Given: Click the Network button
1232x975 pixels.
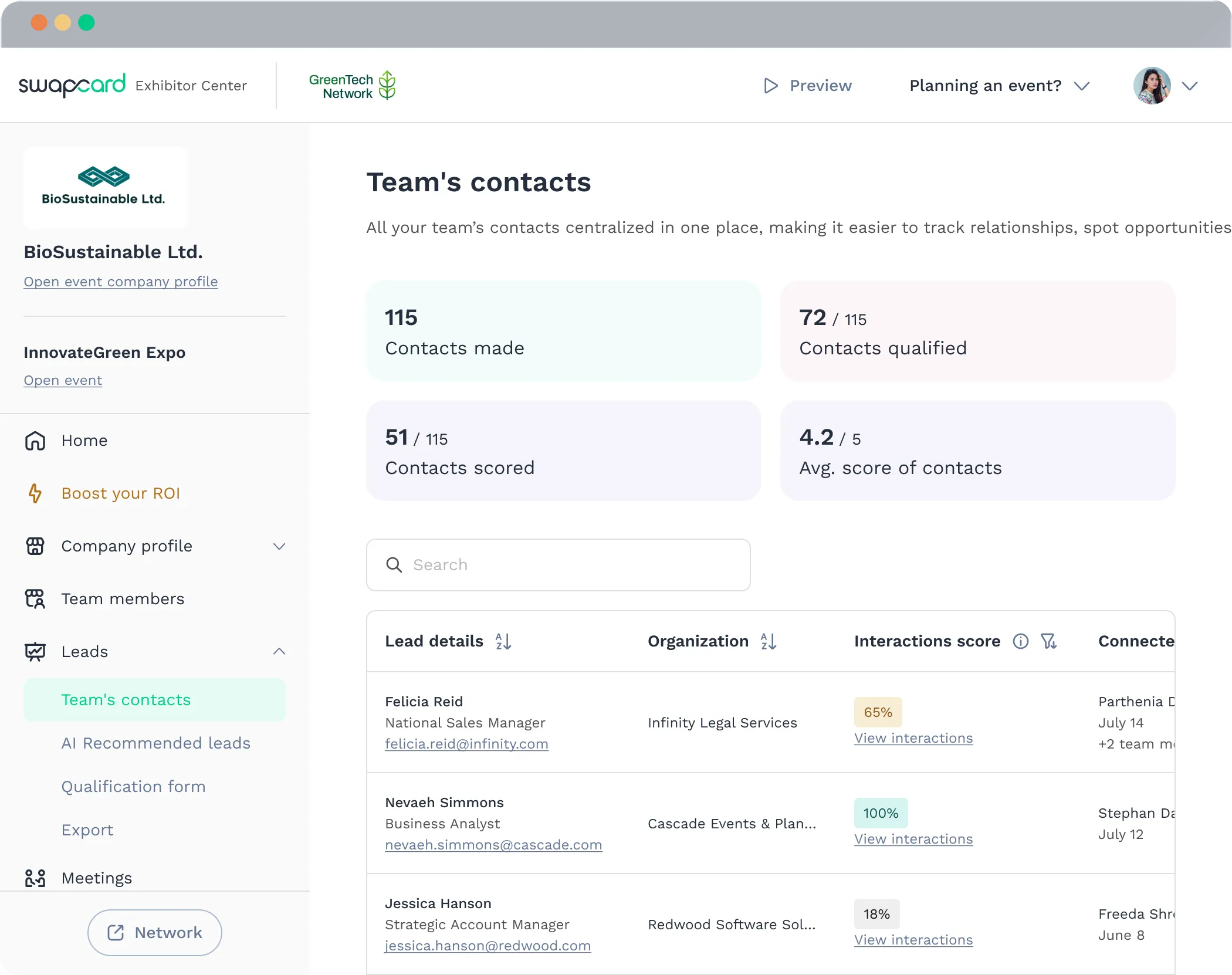Looking at the screenshot, I should 155,932.
